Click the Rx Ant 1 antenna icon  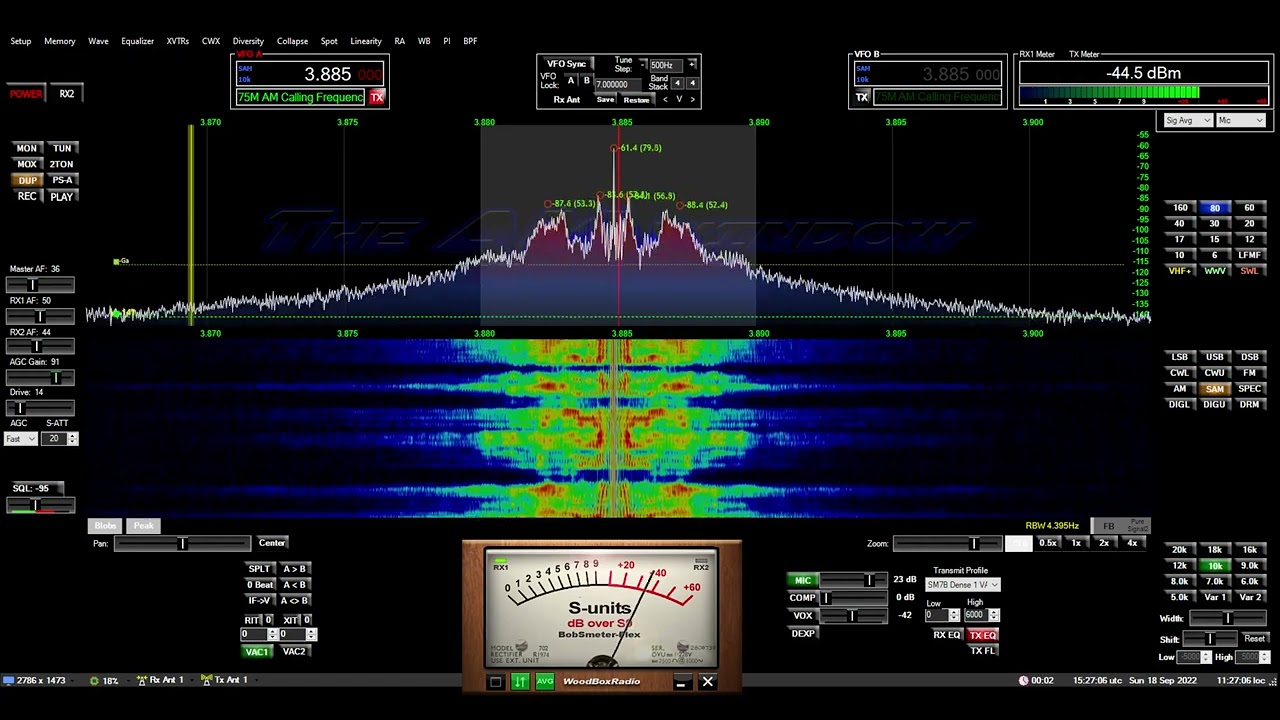142,681
